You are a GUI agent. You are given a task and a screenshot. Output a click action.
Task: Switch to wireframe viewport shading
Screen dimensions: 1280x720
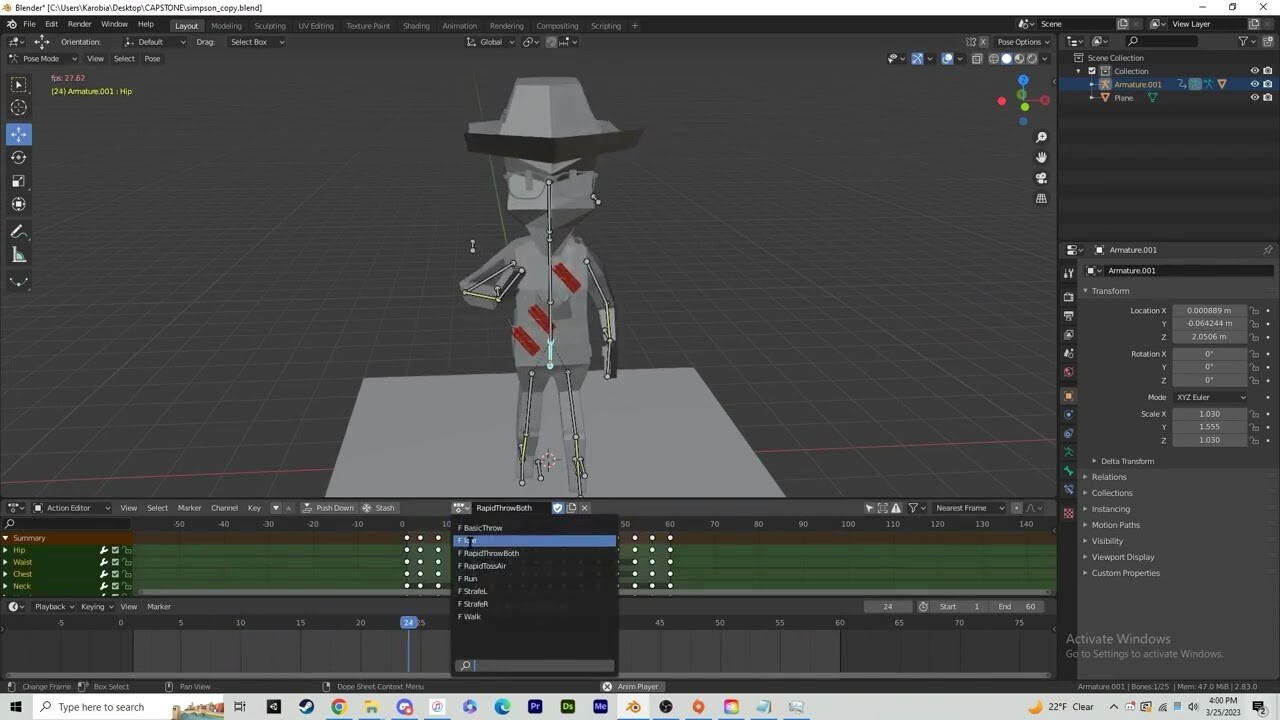pos(993,59)
